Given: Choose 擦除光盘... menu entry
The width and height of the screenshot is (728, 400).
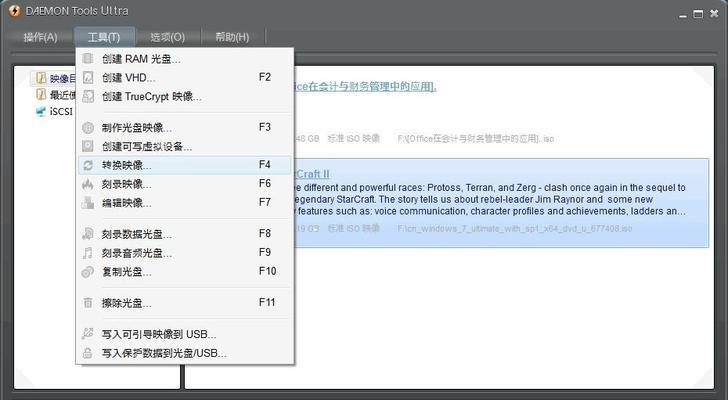Looking at the screenshot, I should [x=185, y=303].
